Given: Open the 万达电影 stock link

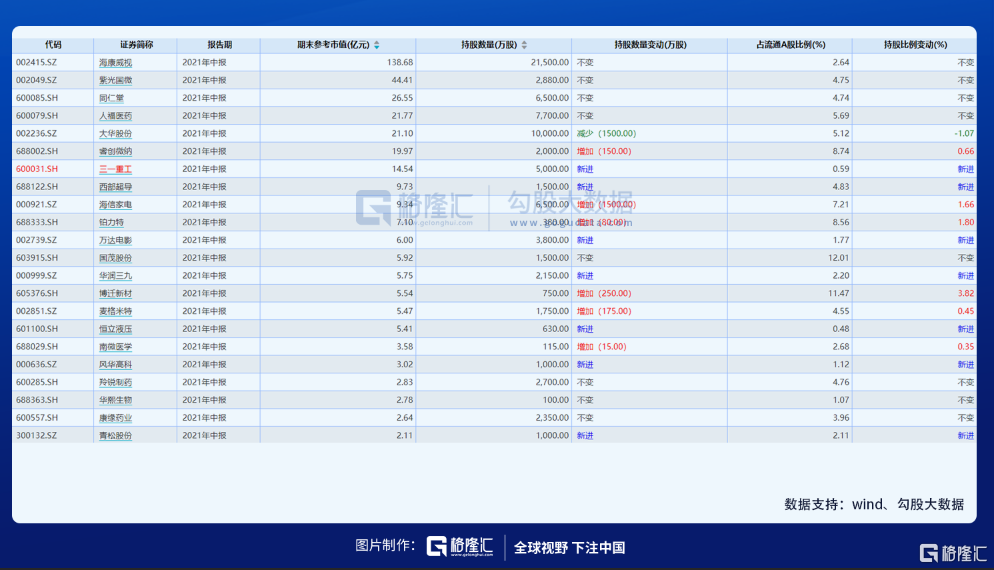Looking at the screenshot, I should pyautogui.click(x=115, y=240).
